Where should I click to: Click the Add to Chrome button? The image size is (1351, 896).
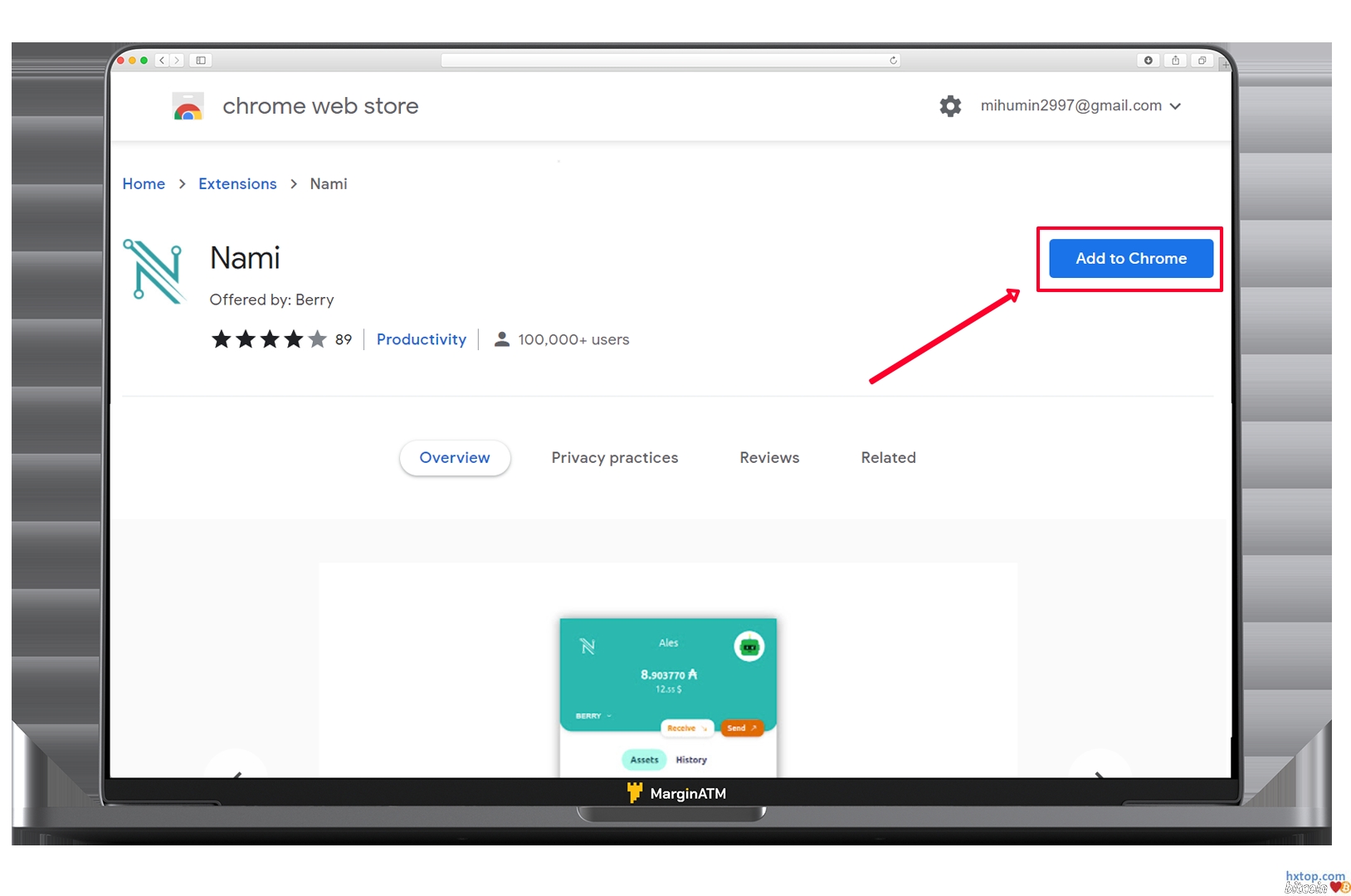1130,259
